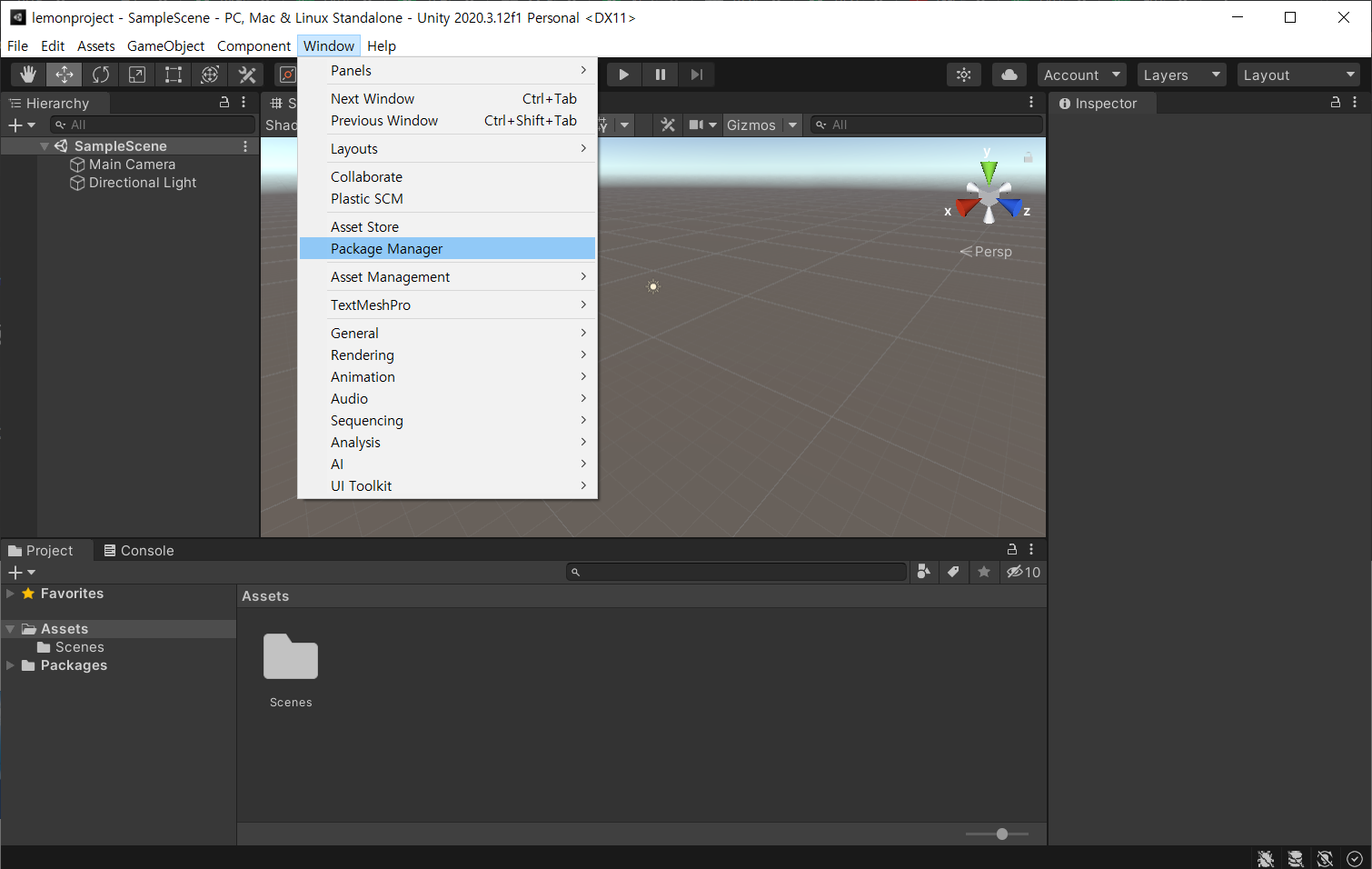The image size is (1372, 869).
Task: Lock the Inspector panel
Action: [x=1336, y=103]
